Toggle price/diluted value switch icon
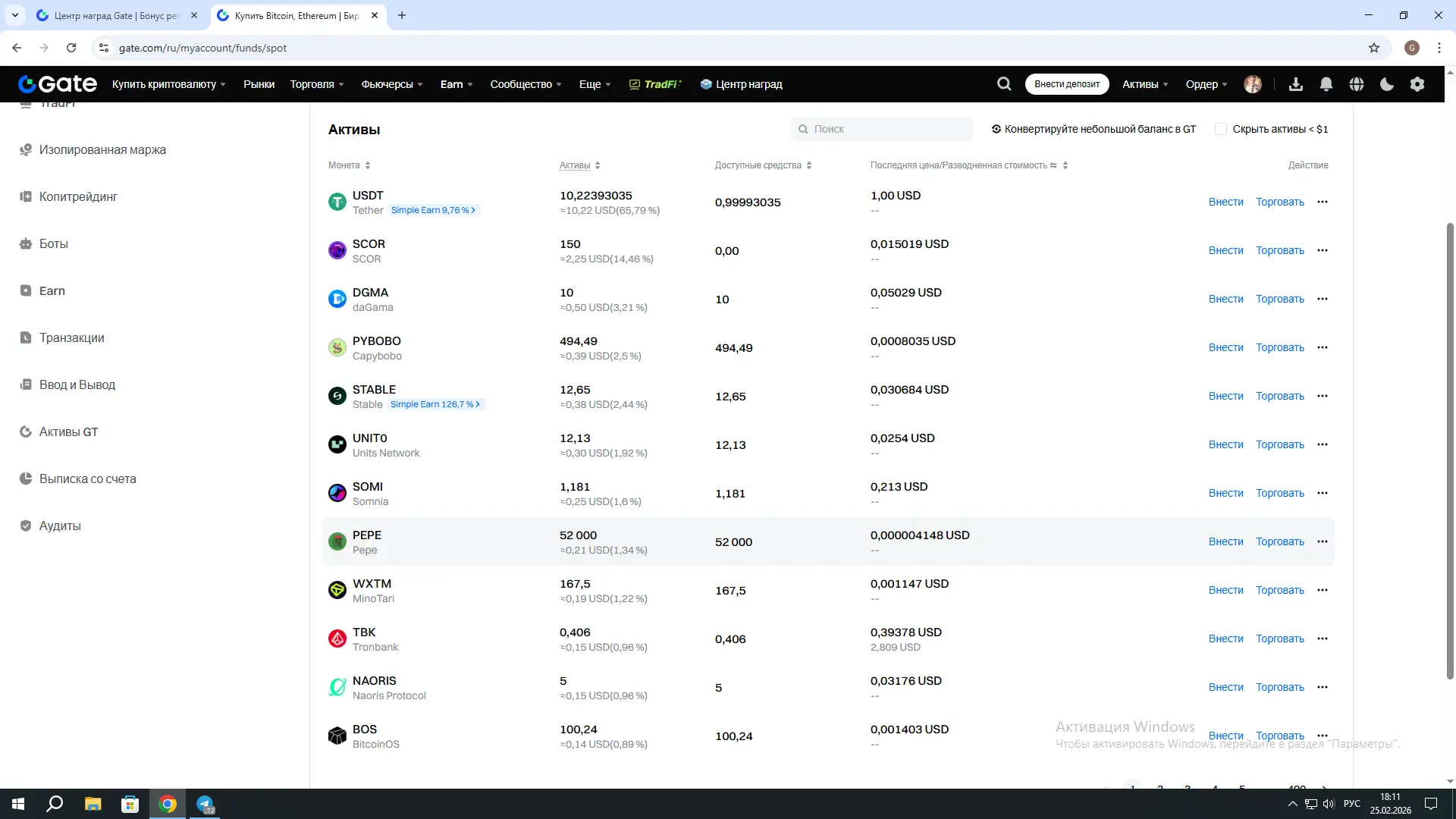 1053,165
